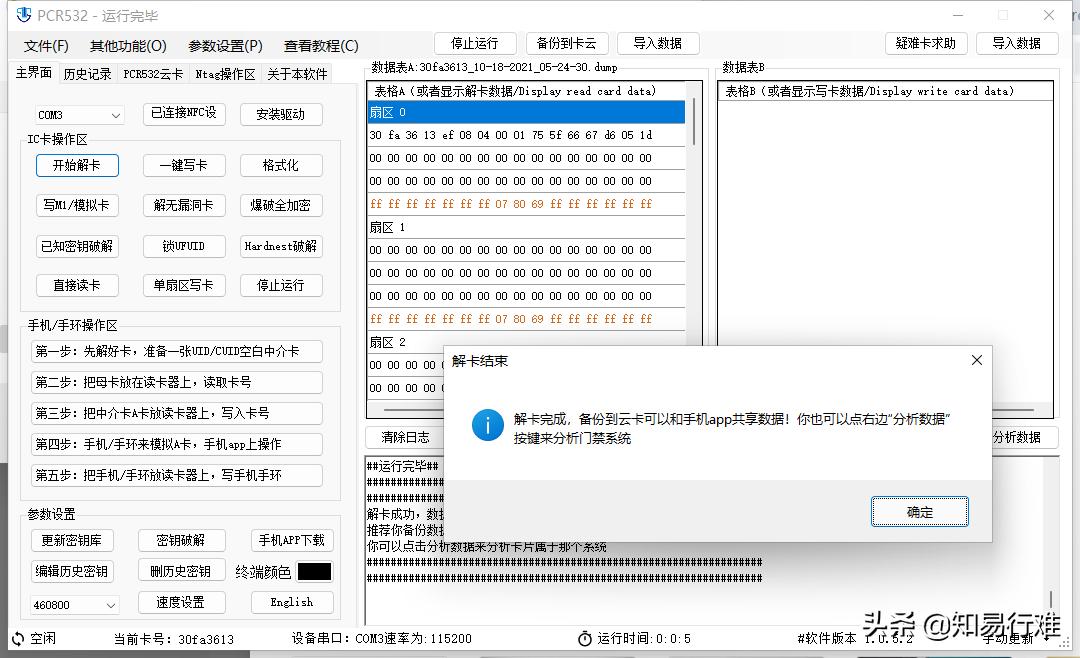Confirm the dialog with the 确定 button
The height and width of the screenshot is (658, 1080).
point(919,510)
